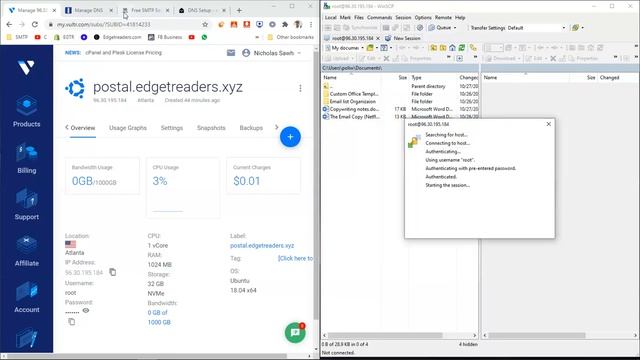Open the WinSCP Local menu
This screenshot has height=360, width=640.
[x=330, y=18]
